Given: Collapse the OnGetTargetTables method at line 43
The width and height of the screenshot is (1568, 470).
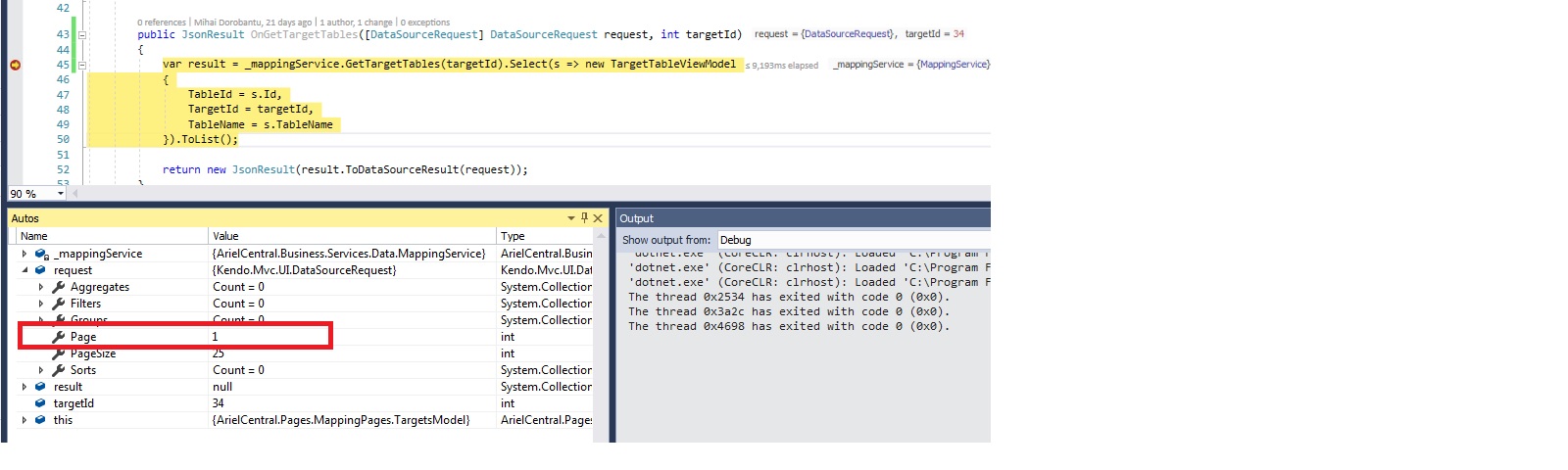Looking at the screenshot, I should [82, 34].
